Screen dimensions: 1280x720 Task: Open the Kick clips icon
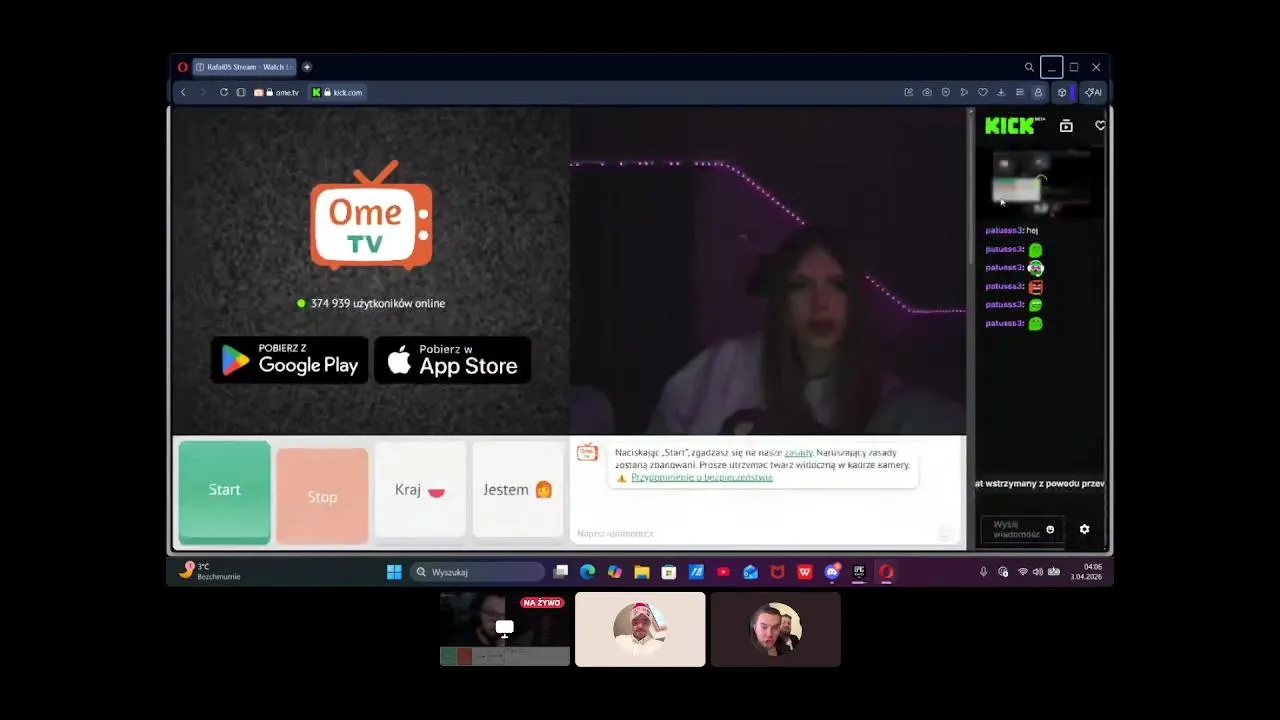pos(1066,126)
